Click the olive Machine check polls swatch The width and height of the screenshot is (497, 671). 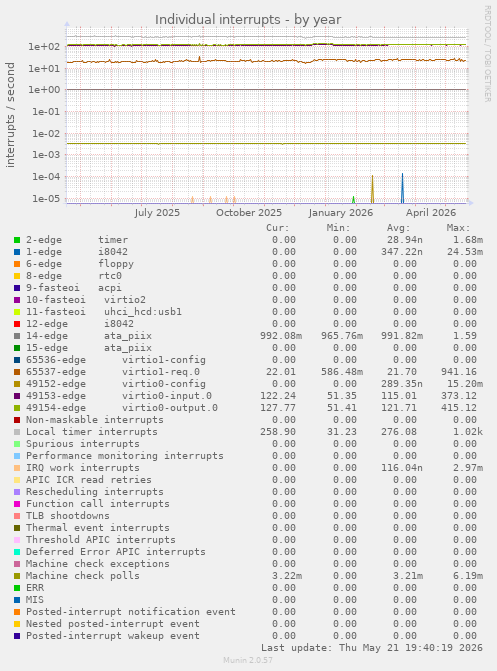(x=17, y=576)
